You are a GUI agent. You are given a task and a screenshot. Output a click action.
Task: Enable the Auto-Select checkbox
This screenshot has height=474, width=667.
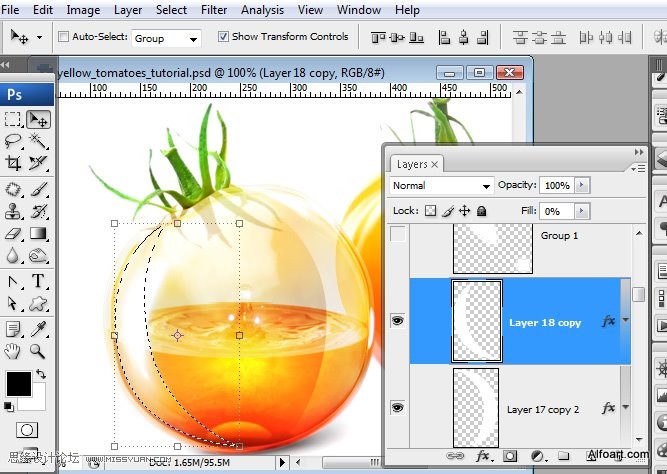(x=64, y=37)
